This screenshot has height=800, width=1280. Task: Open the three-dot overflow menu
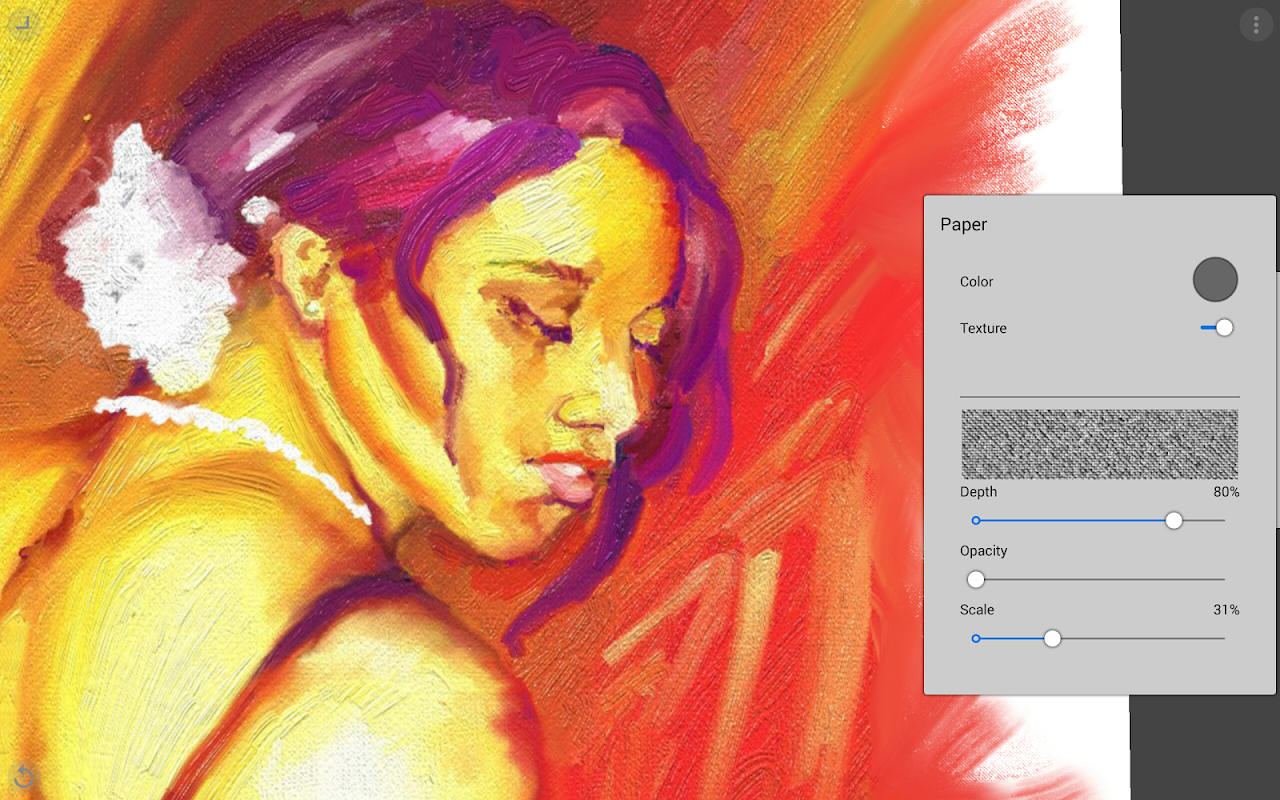1256,25
